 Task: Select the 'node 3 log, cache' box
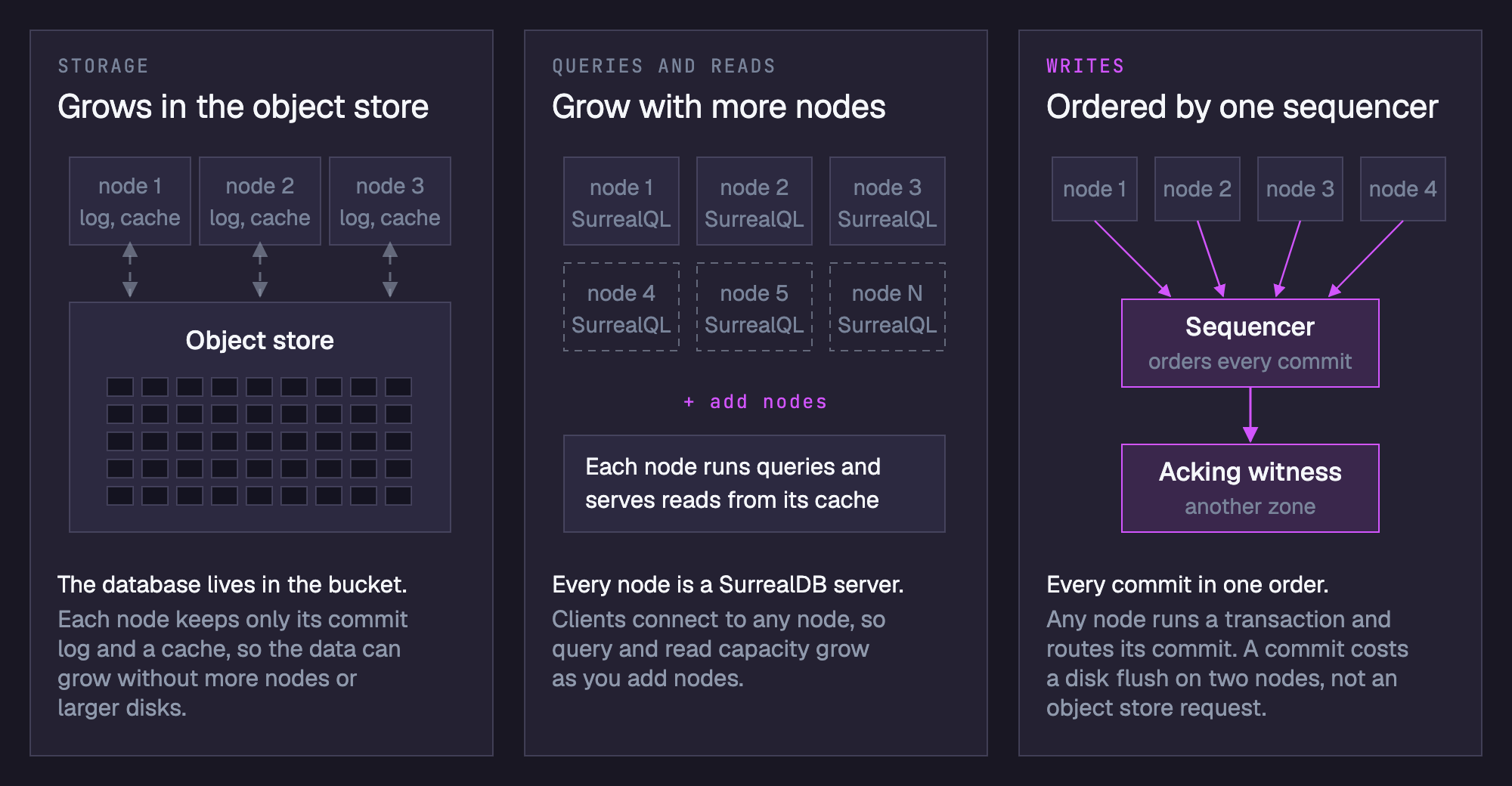pyautogui.click(x=390, y=201)
